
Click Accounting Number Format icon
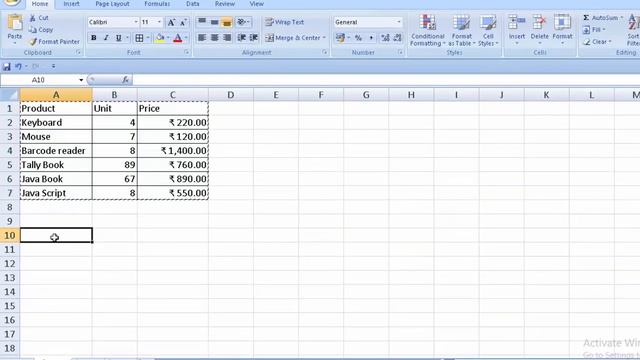(340, 38)
